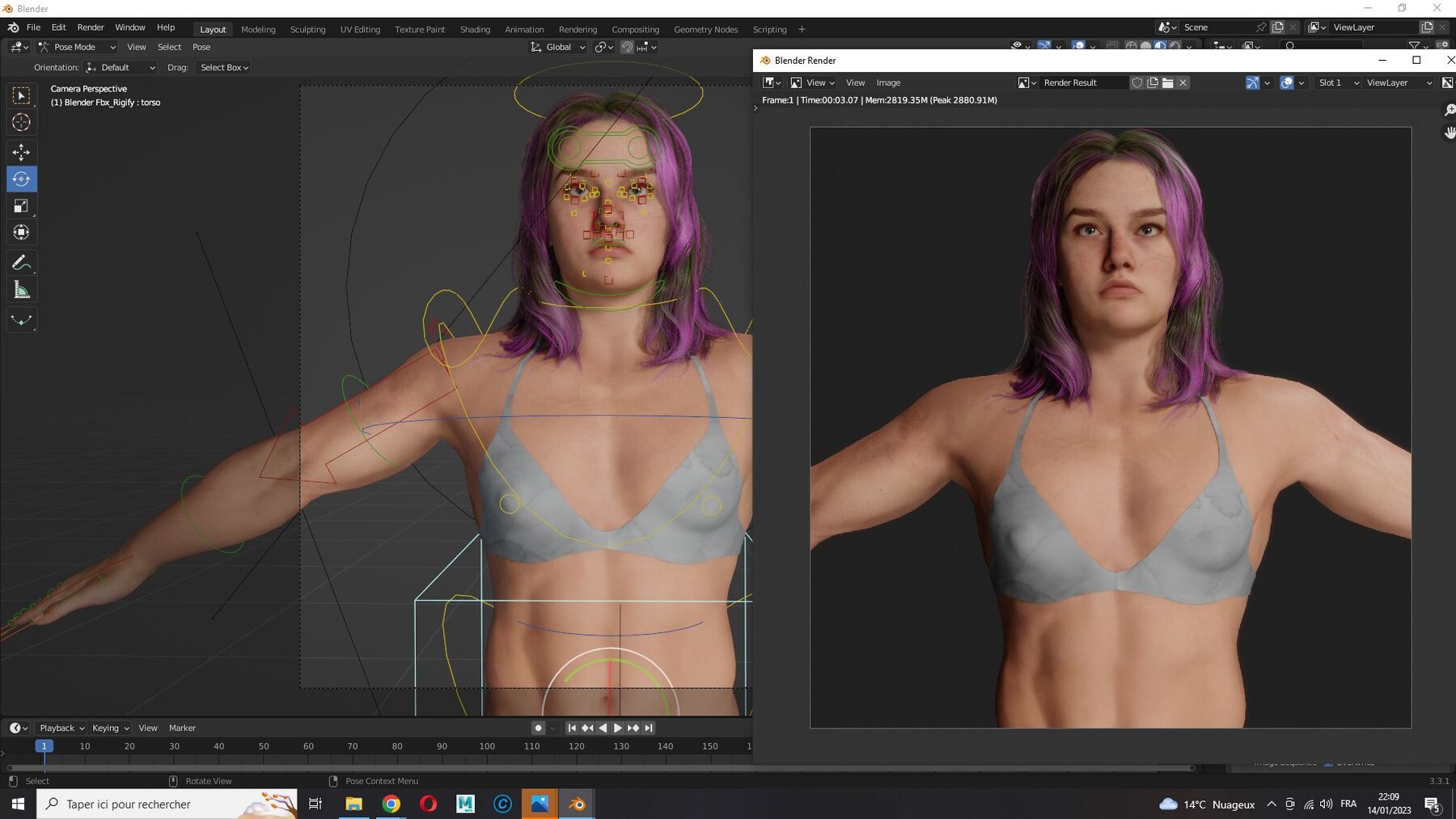Click timeline horizontal scrollbar
This screenshot has width=1456, height=819.
(600, 767)
